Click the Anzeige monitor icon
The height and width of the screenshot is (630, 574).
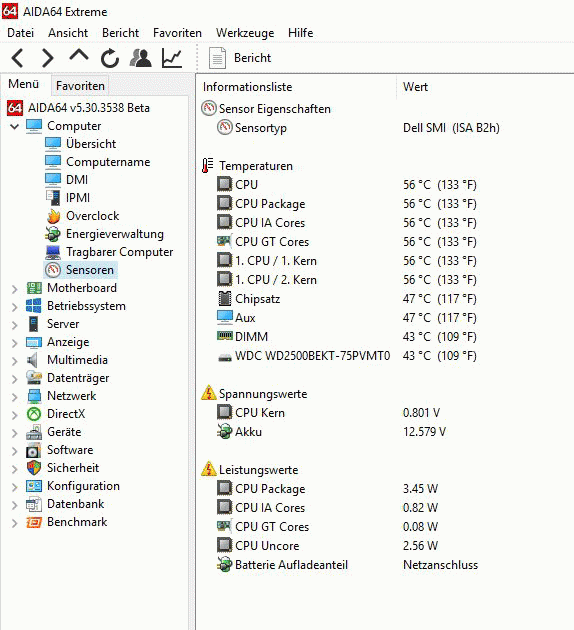34,342
